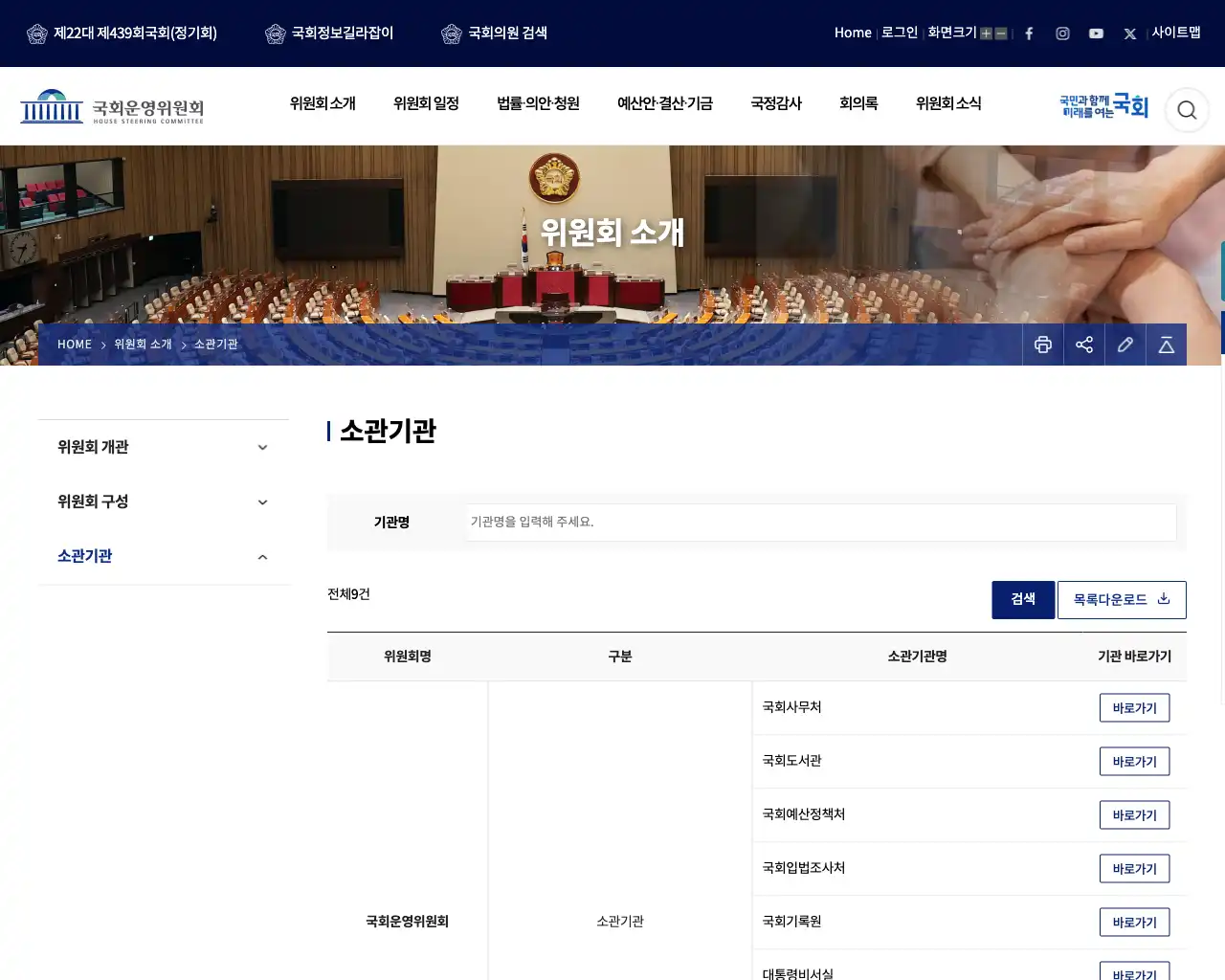1225x980 pixels.
Task: Open the Facebook icon link
Action: point(1029,33)
